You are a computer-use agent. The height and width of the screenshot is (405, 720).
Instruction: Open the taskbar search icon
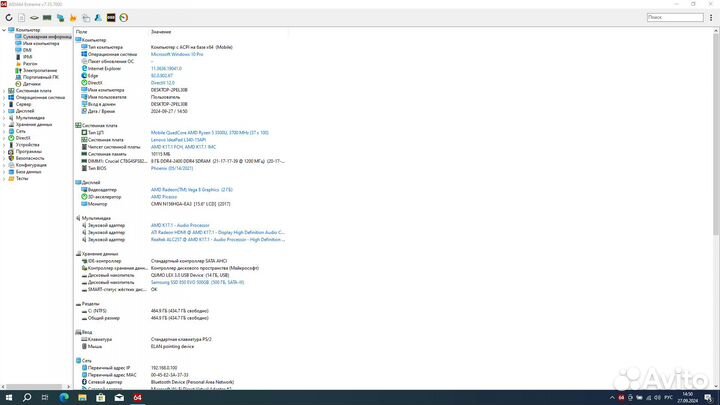click(x=27, y=398)
